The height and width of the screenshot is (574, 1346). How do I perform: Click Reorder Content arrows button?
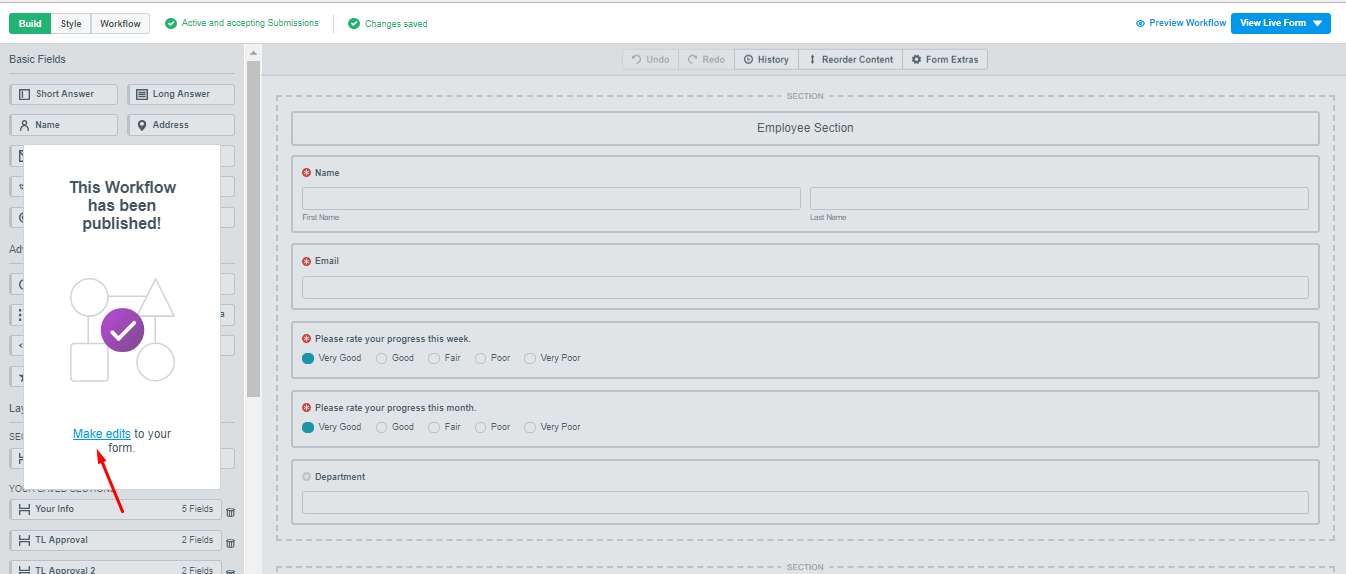[x=850, y=60]
